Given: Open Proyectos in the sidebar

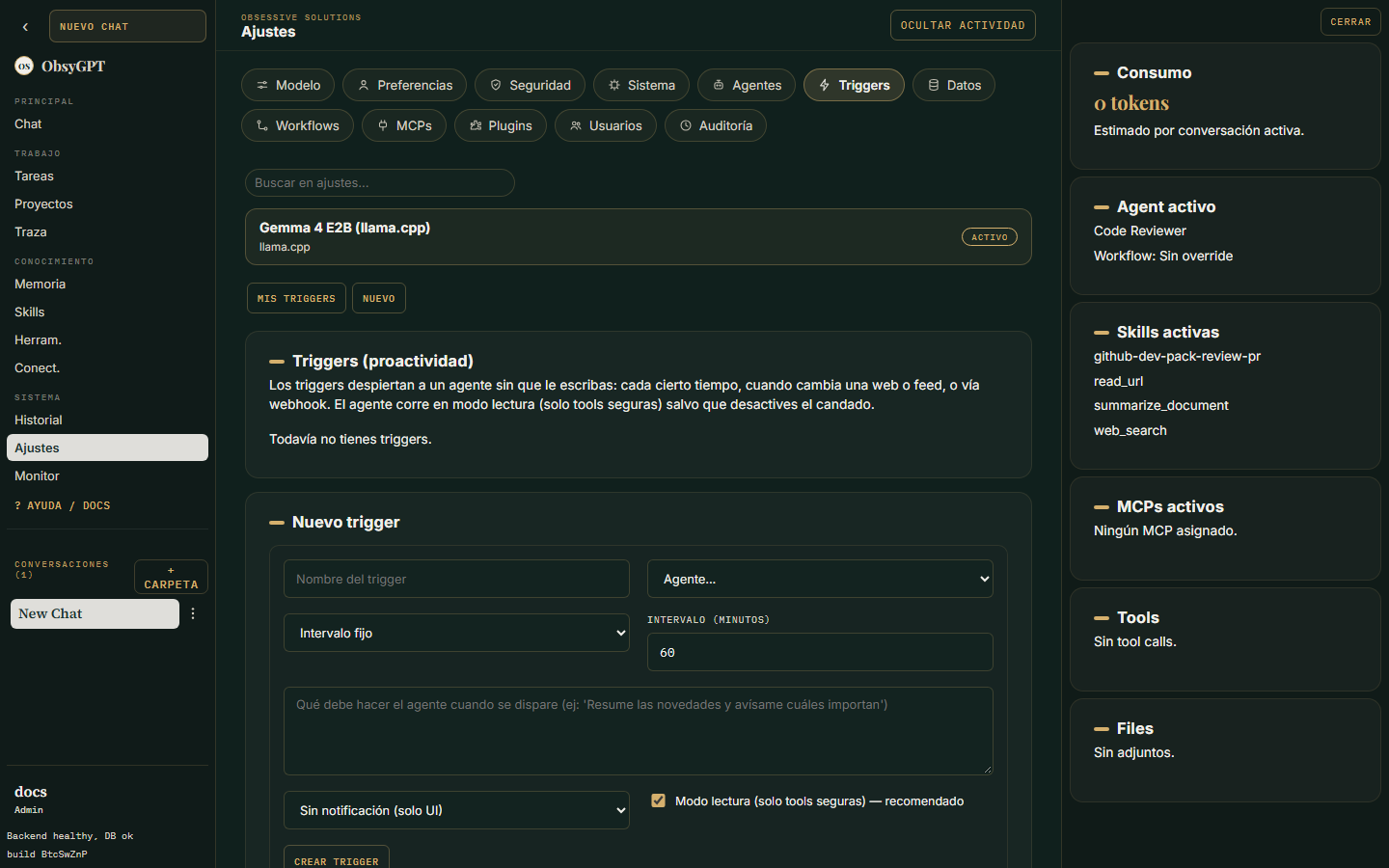Looking at the screenshot, I should pyautogui.click(x=107, y=203).
